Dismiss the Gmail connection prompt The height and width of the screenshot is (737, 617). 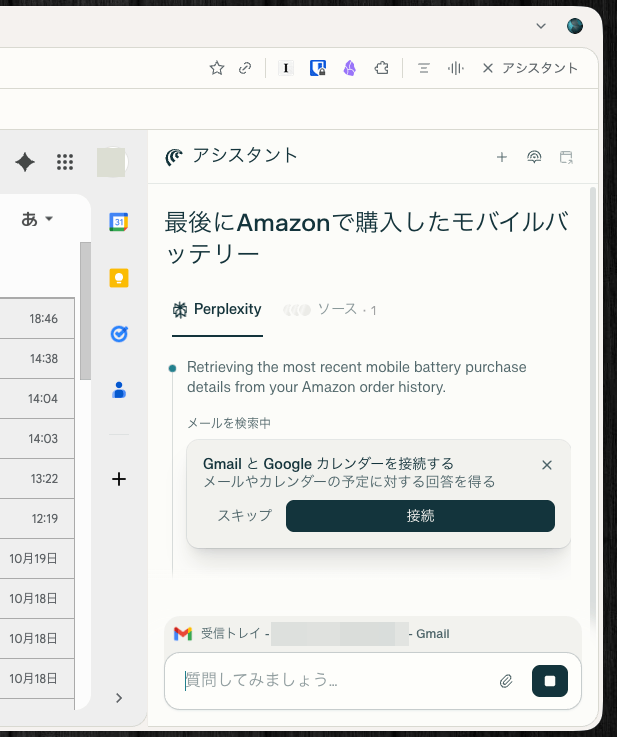(547, 465)
